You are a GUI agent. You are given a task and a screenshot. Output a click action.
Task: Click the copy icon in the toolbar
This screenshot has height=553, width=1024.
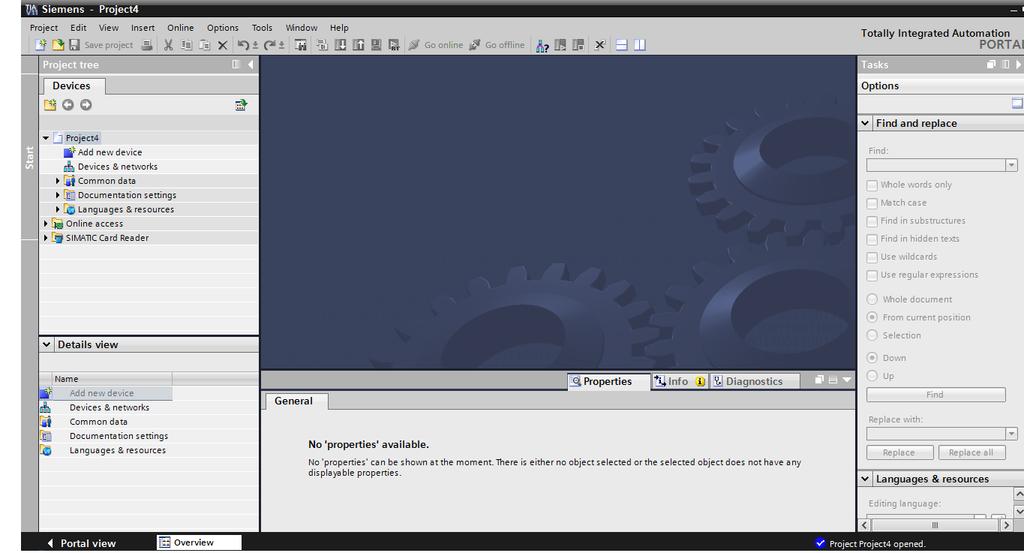click(x=187, y=45)
